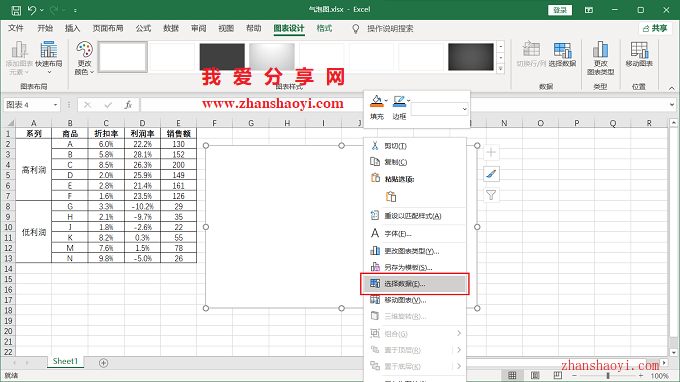
Task: Open the File tab
Action: click(16, 29)
